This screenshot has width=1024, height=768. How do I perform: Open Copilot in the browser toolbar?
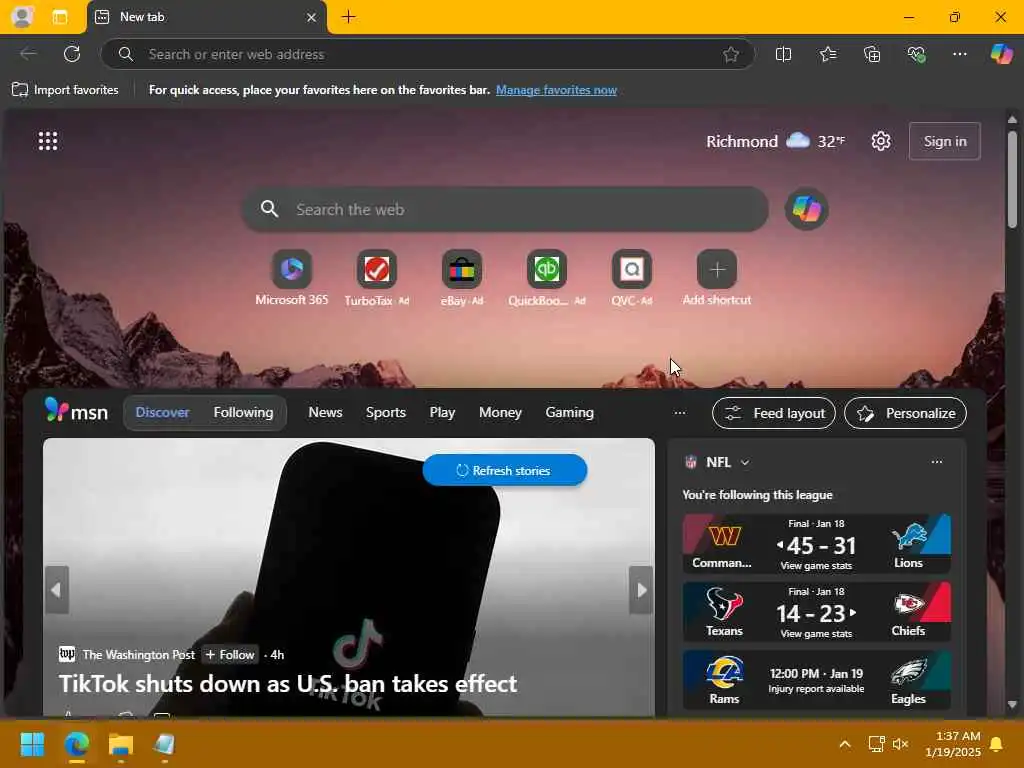1001,54
